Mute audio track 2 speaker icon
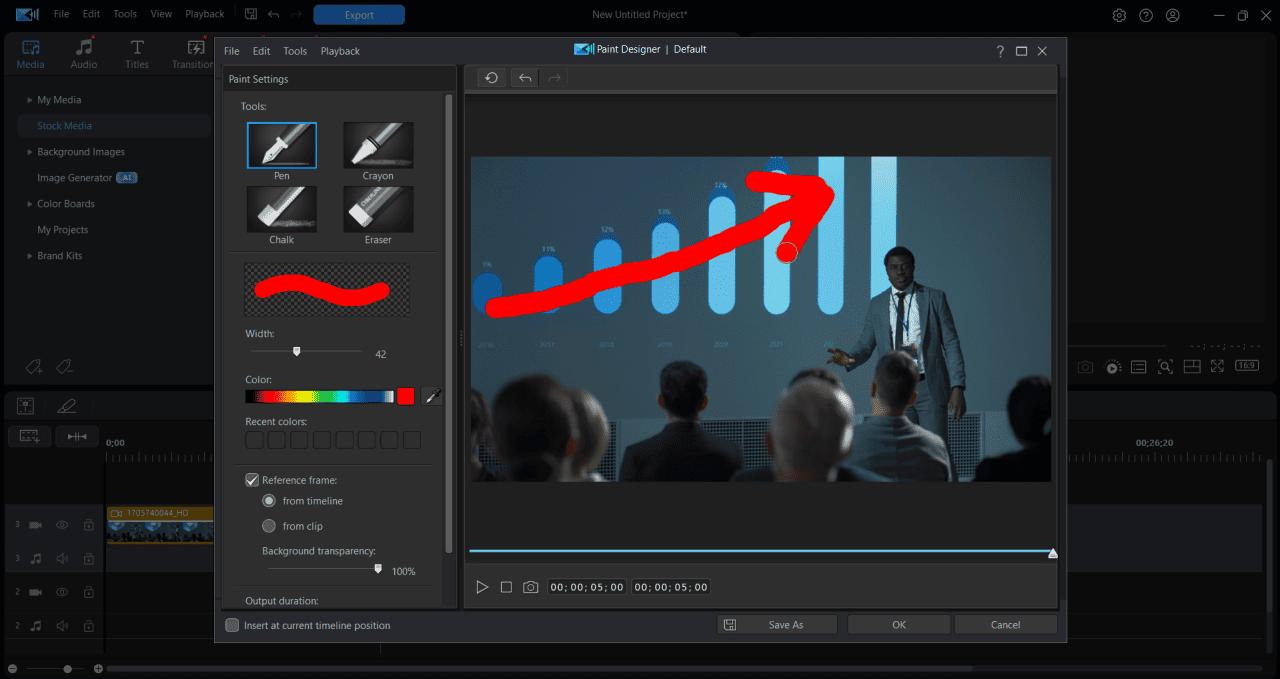The width and height of the screenshot is (1280, 679). [x=62, y=626]
